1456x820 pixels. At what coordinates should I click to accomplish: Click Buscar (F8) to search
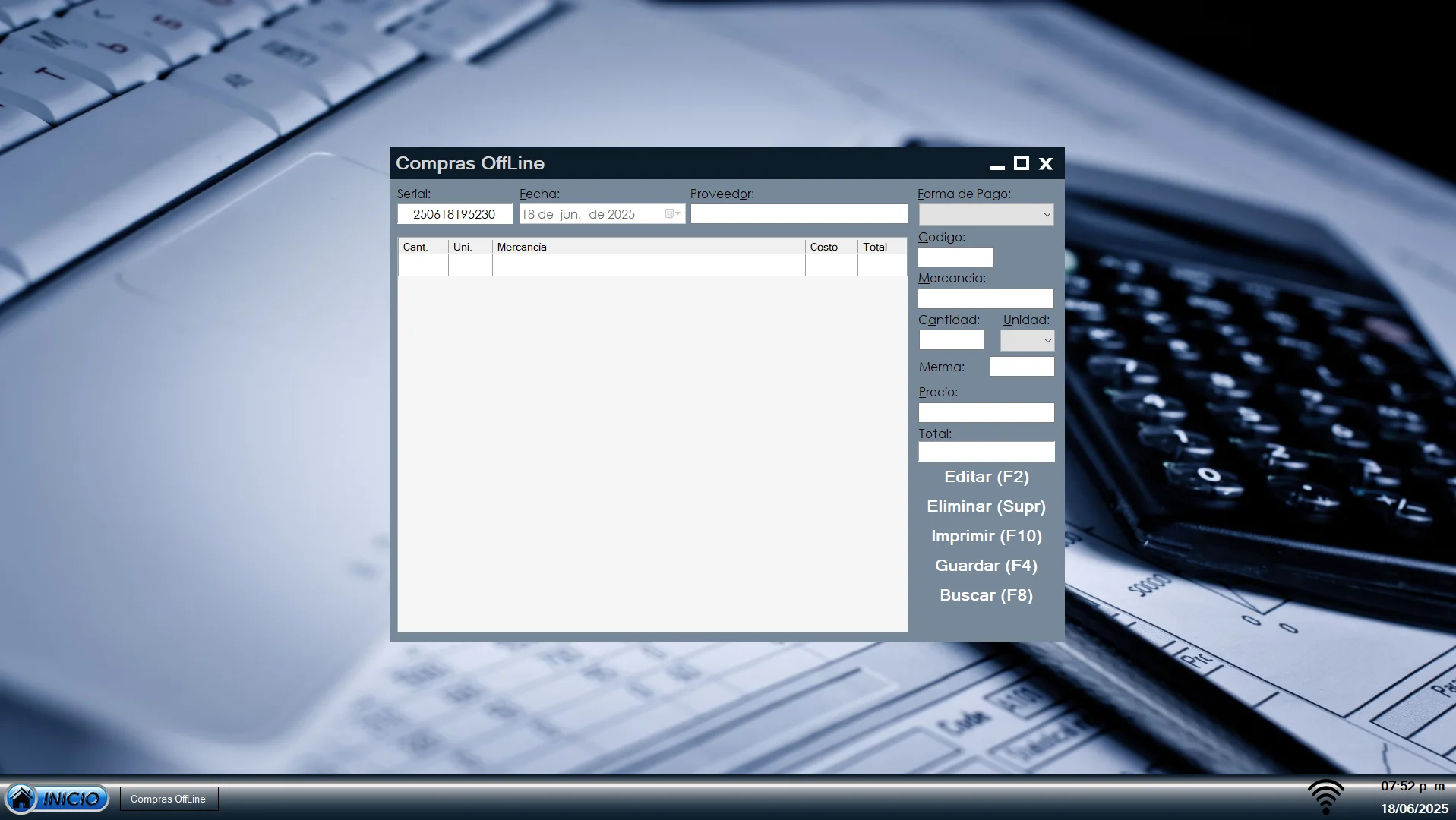point(985,595)
